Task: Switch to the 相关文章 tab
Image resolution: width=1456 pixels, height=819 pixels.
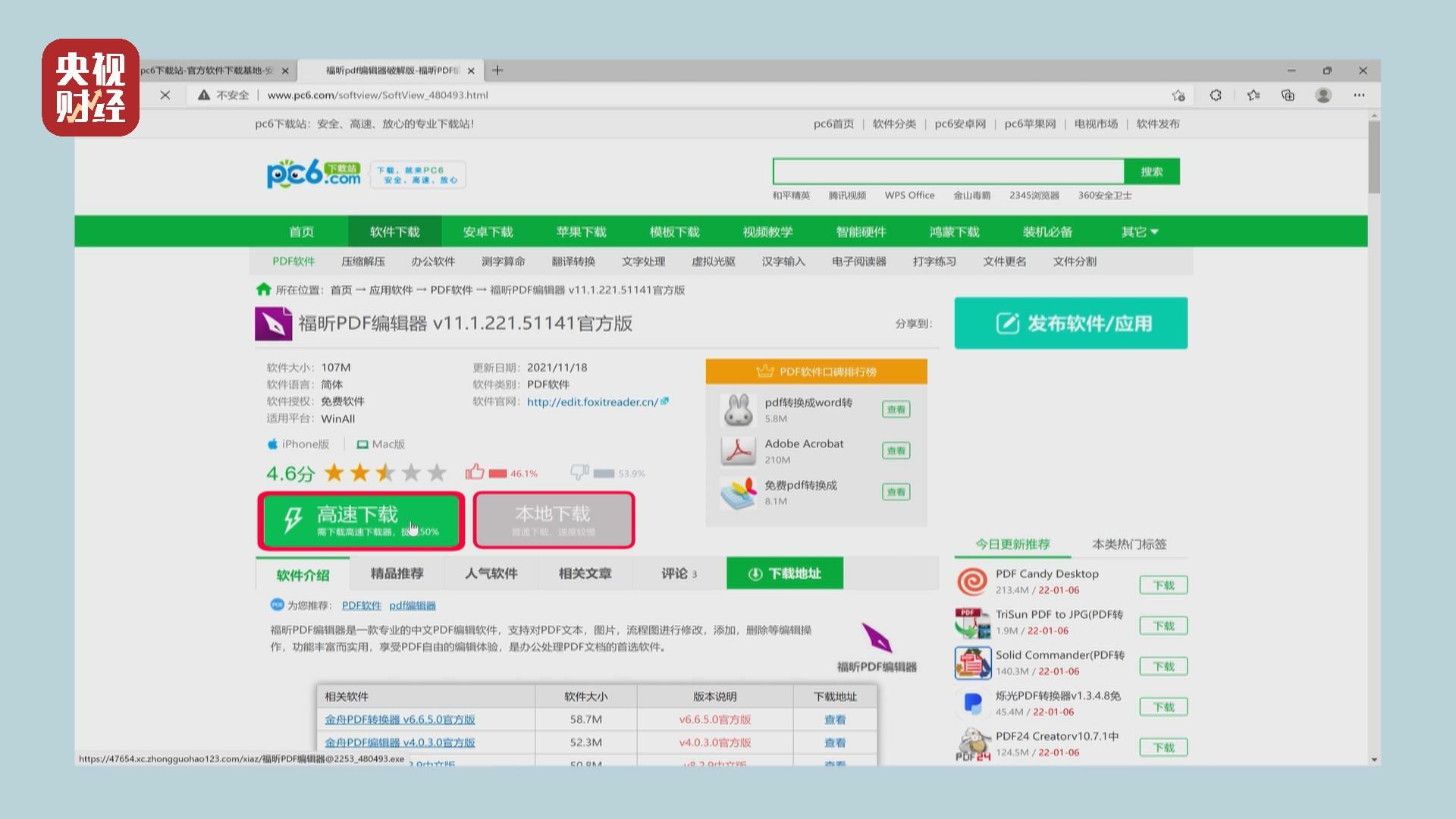Action: (x=585, y=574)
